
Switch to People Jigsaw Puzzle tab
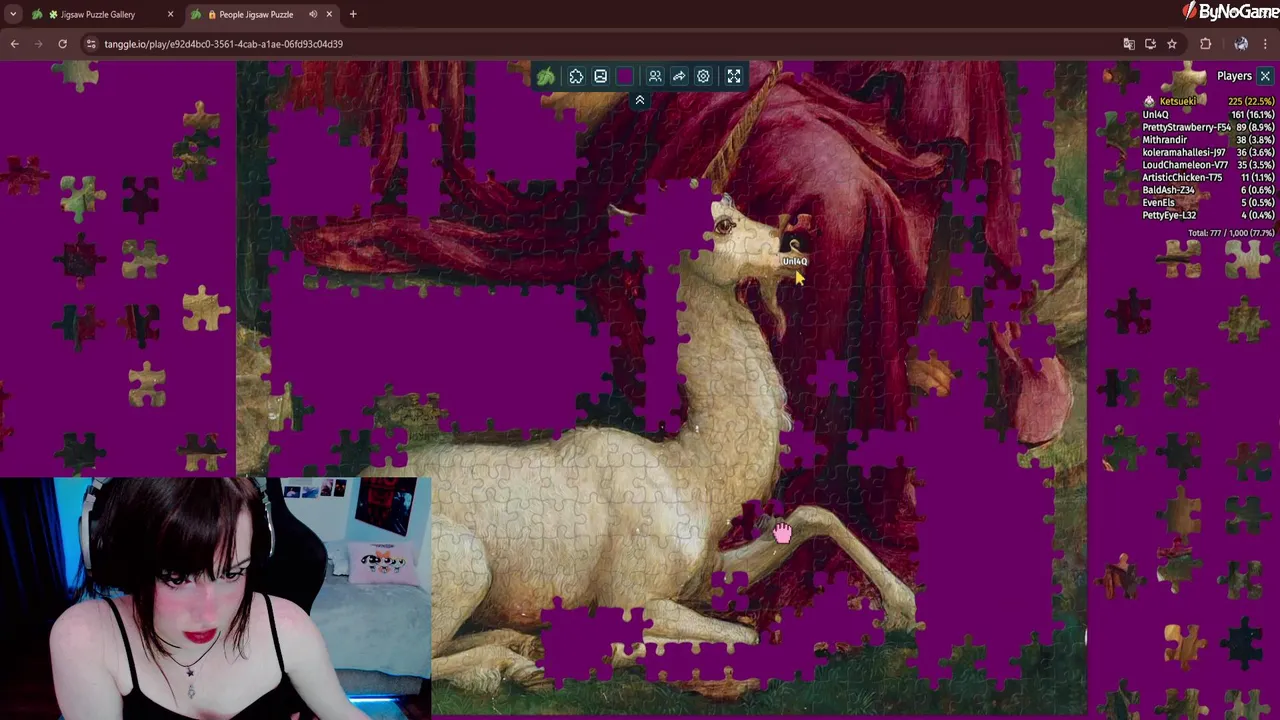point(256,14)
